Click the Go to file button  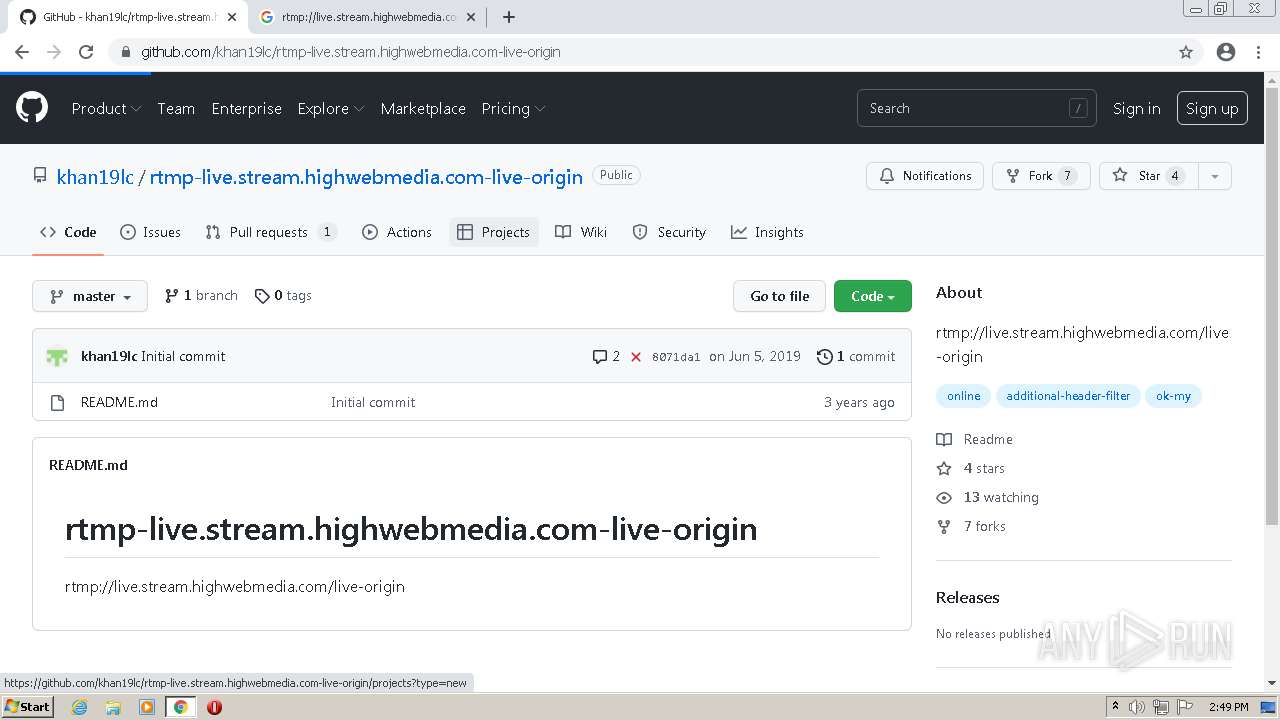pyautogui.click(x=780, y=296)
